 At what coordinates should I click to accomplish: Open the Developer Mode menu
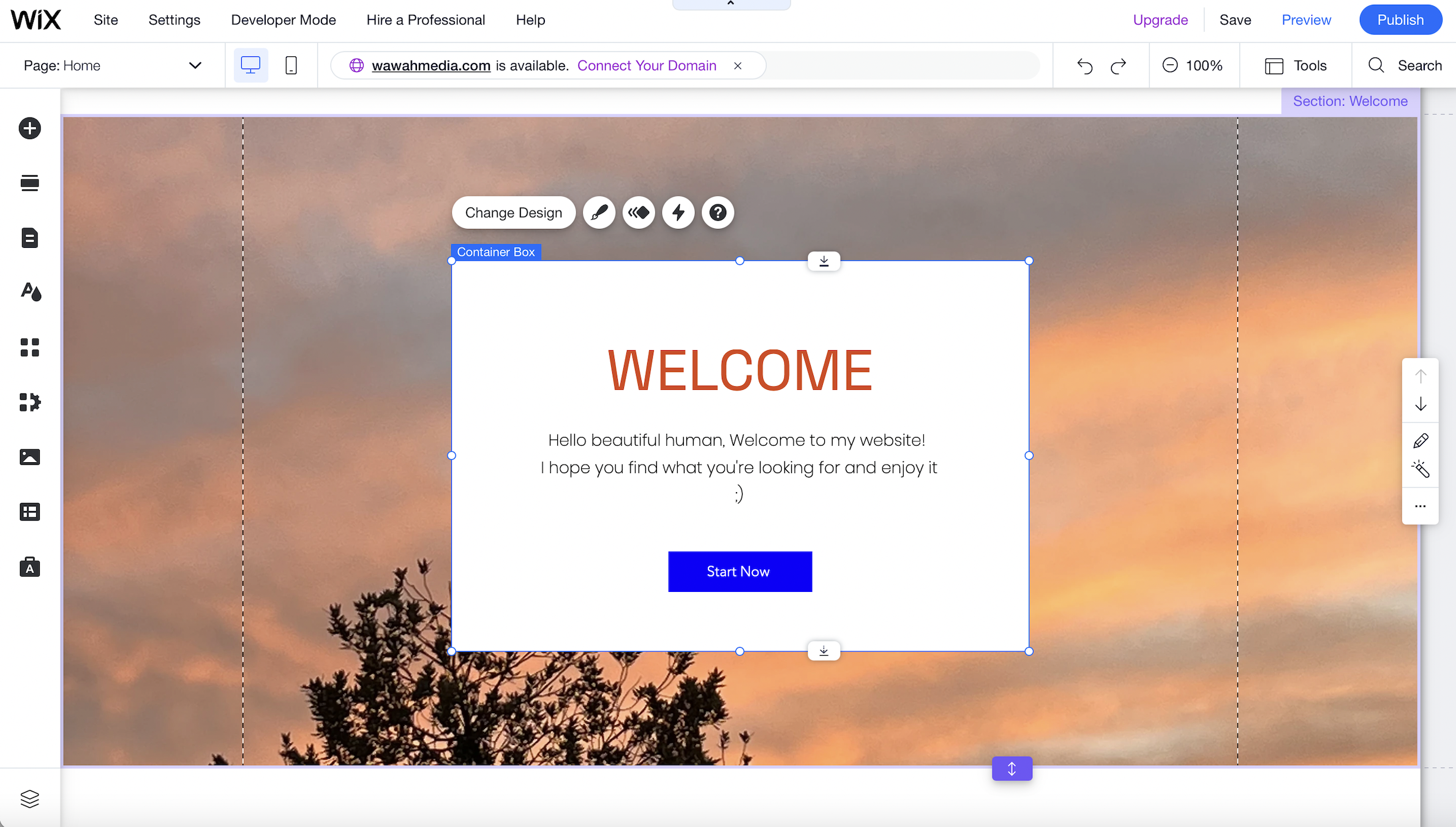tap(283, 20)
